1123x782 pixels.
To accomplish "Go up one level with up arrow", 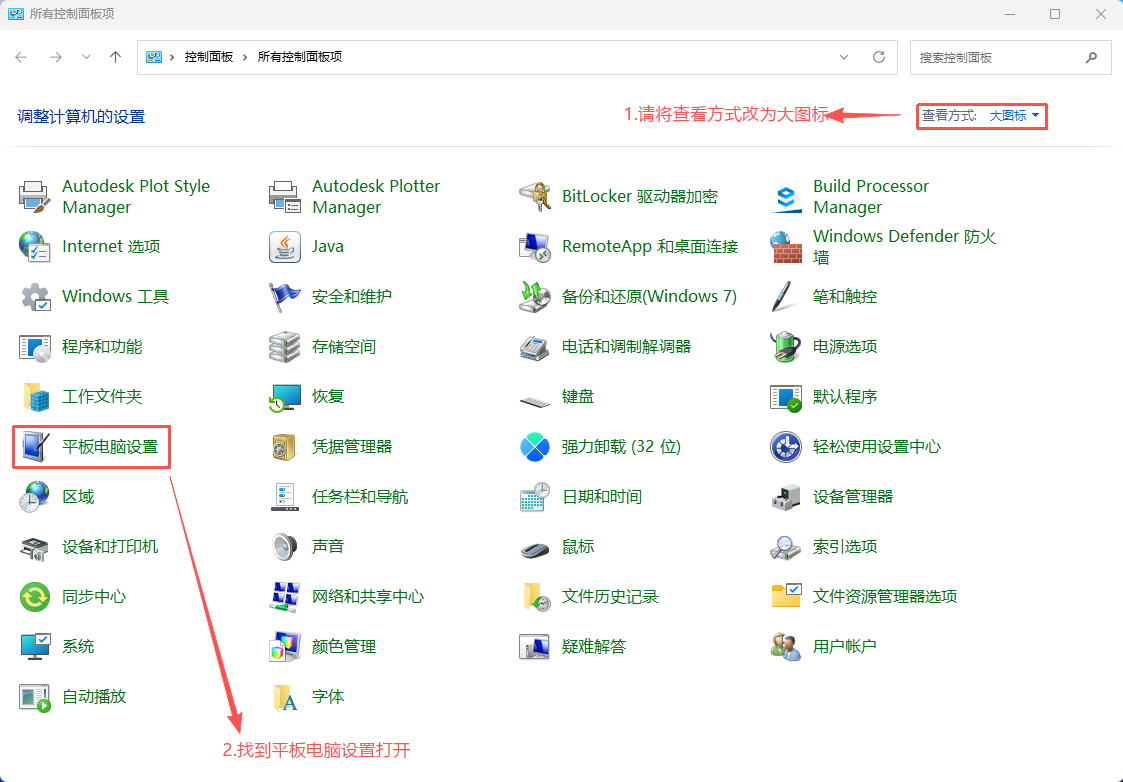I will [116, 57].
